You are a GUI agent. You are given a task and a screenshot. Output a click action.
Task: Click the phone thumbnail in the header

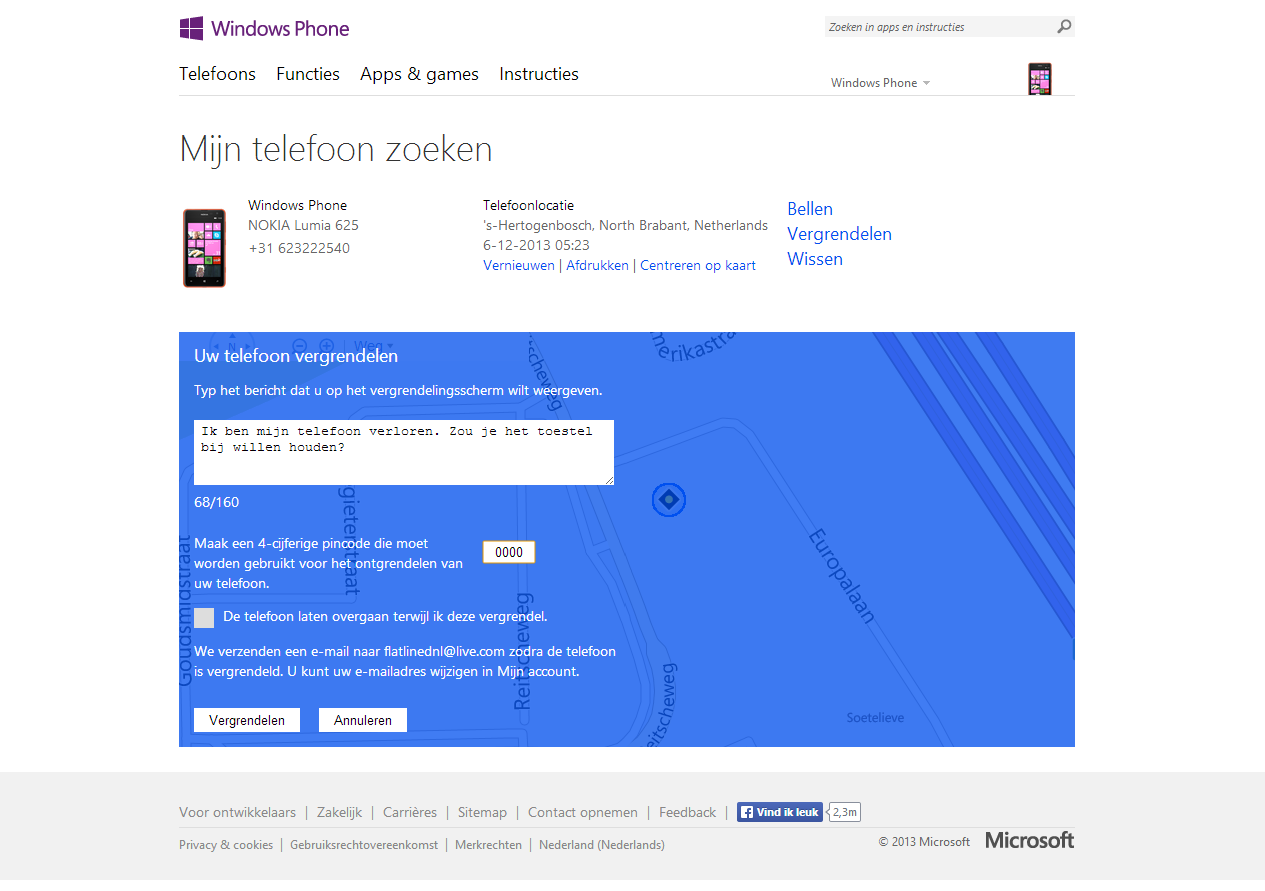pos(1040,79)
